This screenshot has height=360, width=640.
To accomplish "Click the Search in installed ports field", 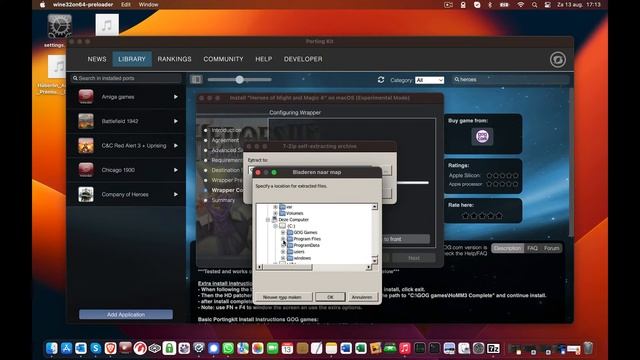I will (126, 78).
